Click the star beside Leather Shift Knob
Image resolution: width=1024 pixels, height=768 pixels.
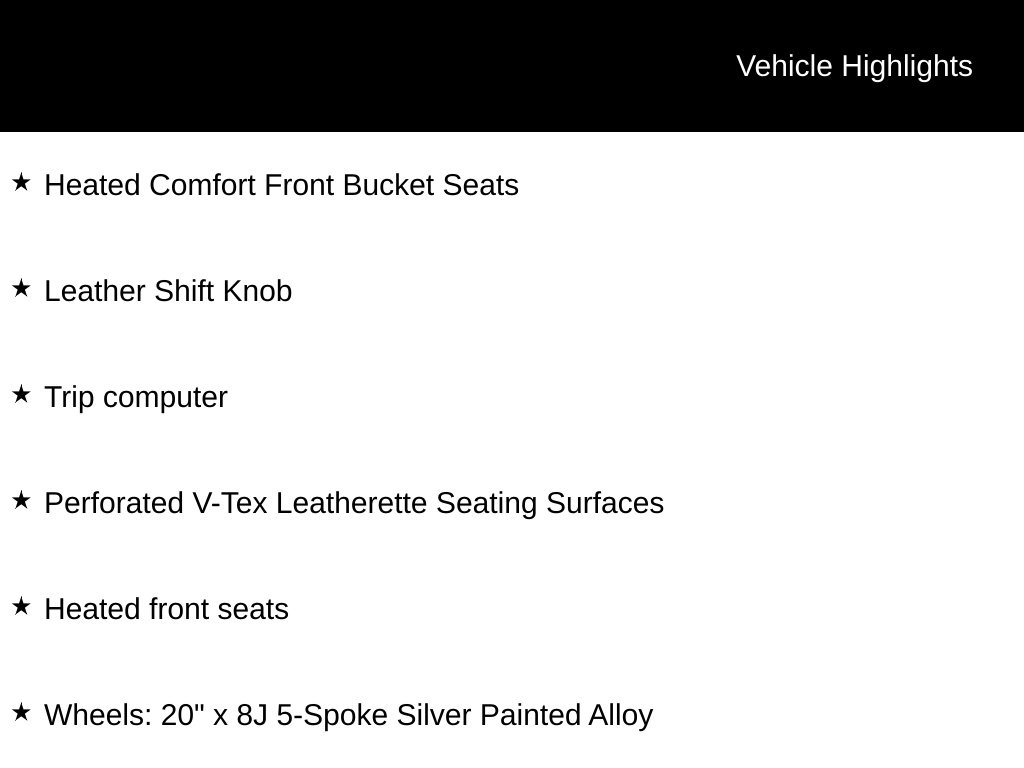[x=22, y=288]
